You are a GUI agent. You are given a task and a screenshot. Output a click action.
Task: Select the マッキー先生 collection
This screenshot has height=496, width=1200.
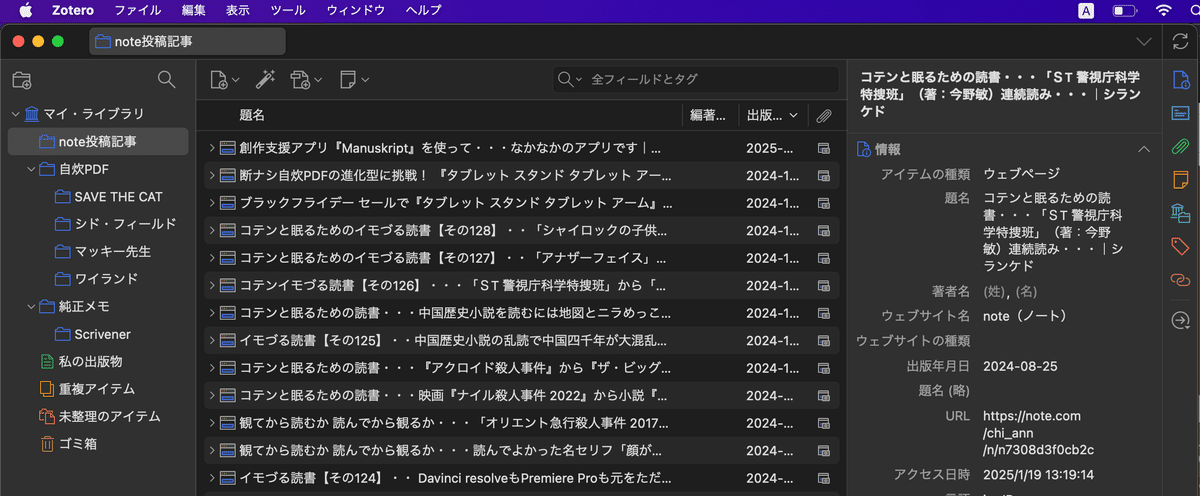tap(105, 251)
